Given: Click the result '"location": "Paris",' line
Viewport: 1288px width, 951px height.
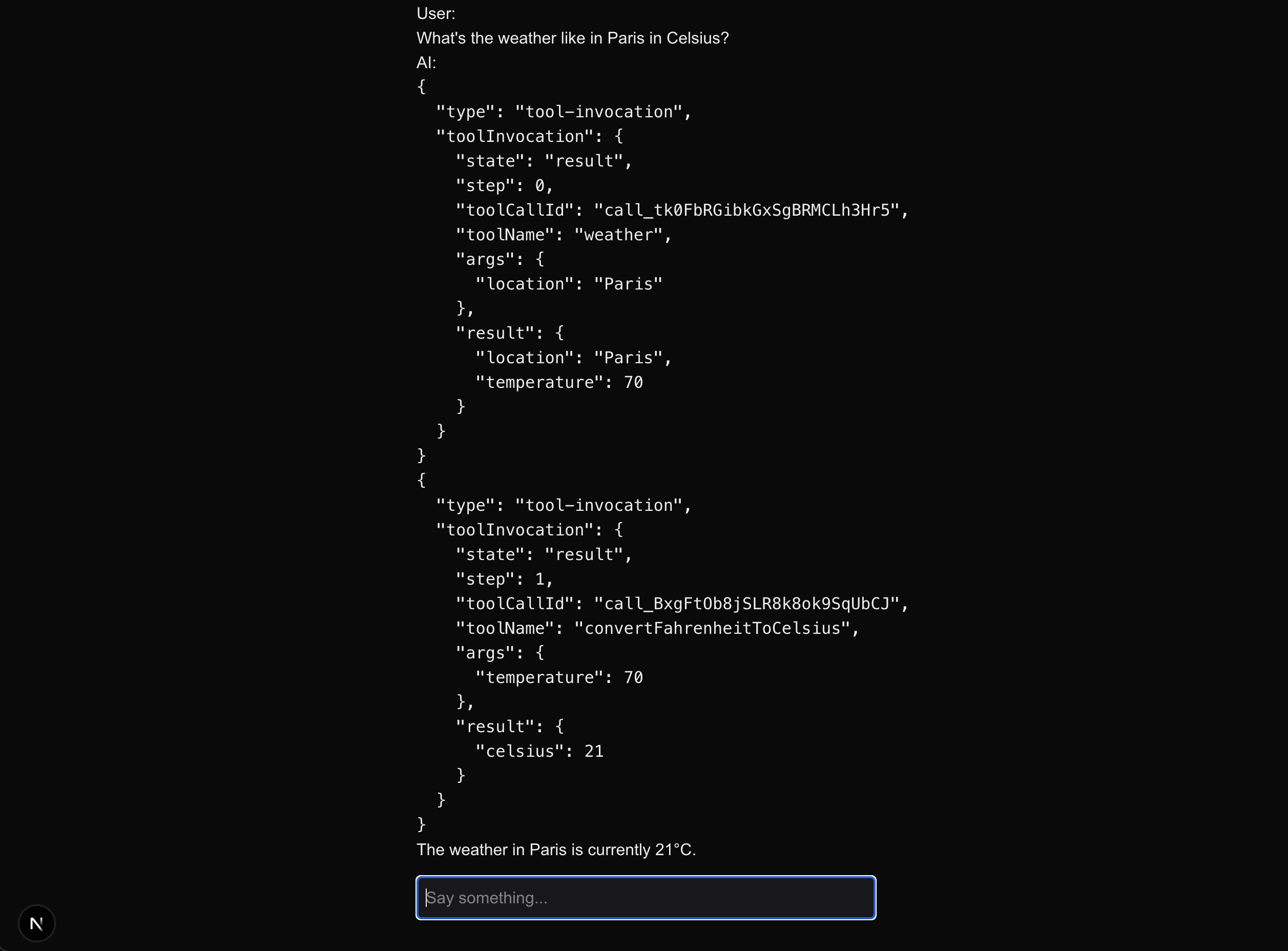Looking at the screenshot, I should pos(573,358).
